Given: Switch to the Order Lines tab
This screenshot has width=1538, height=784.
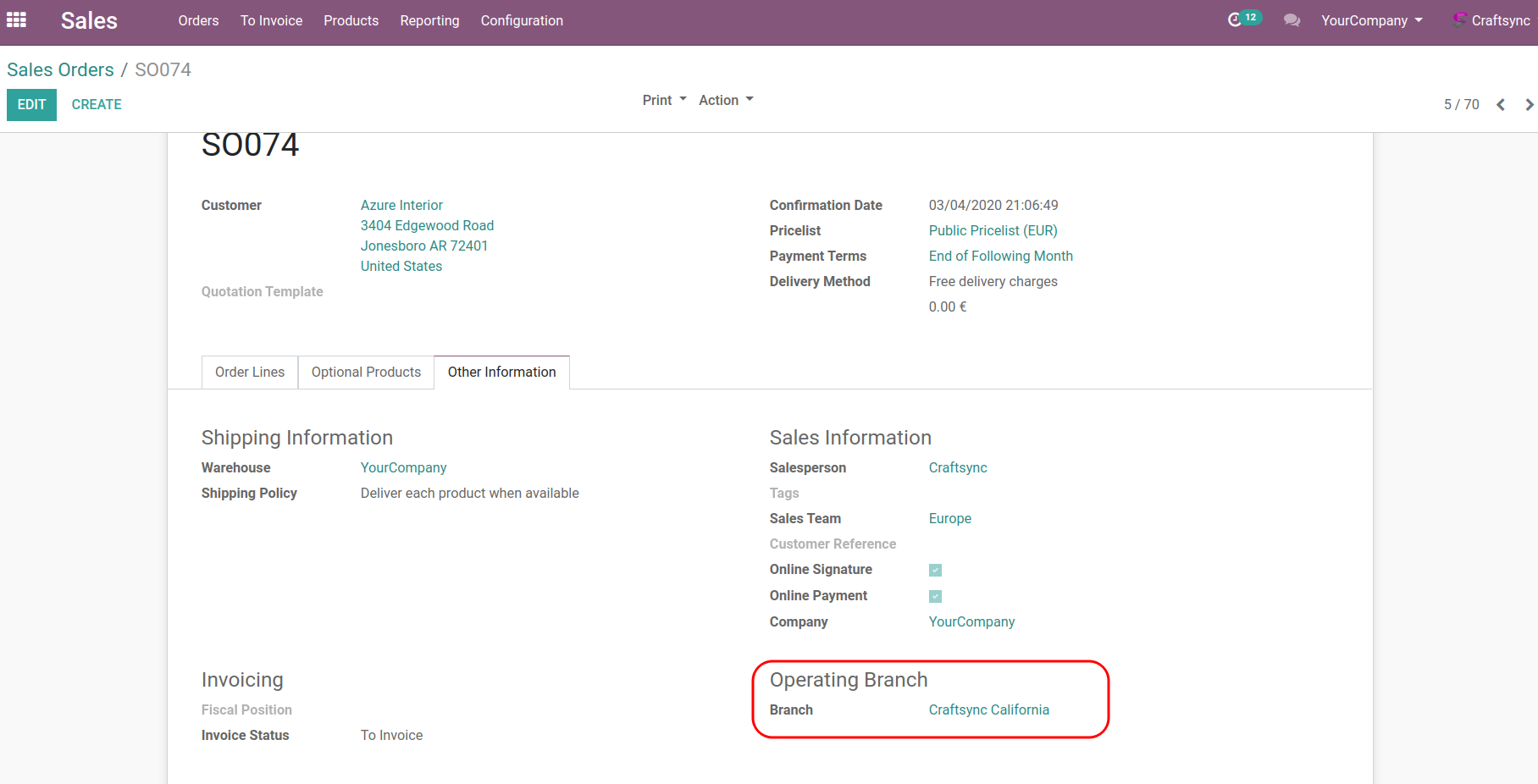Looking at the screenshot, I should pyautogui.click(x=250, y=373).
